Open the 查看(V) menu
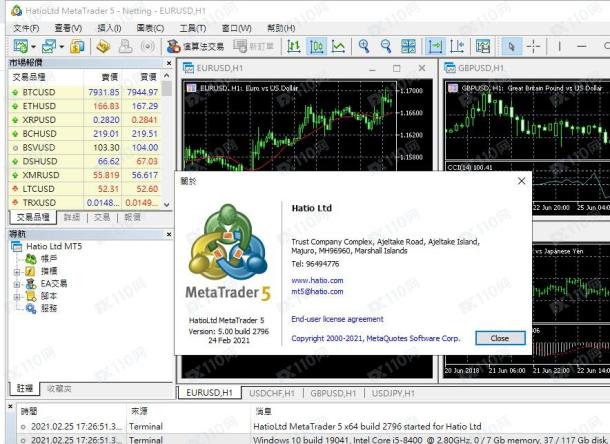The width and height of the screenshot is (610, 444). coord(68,28)
